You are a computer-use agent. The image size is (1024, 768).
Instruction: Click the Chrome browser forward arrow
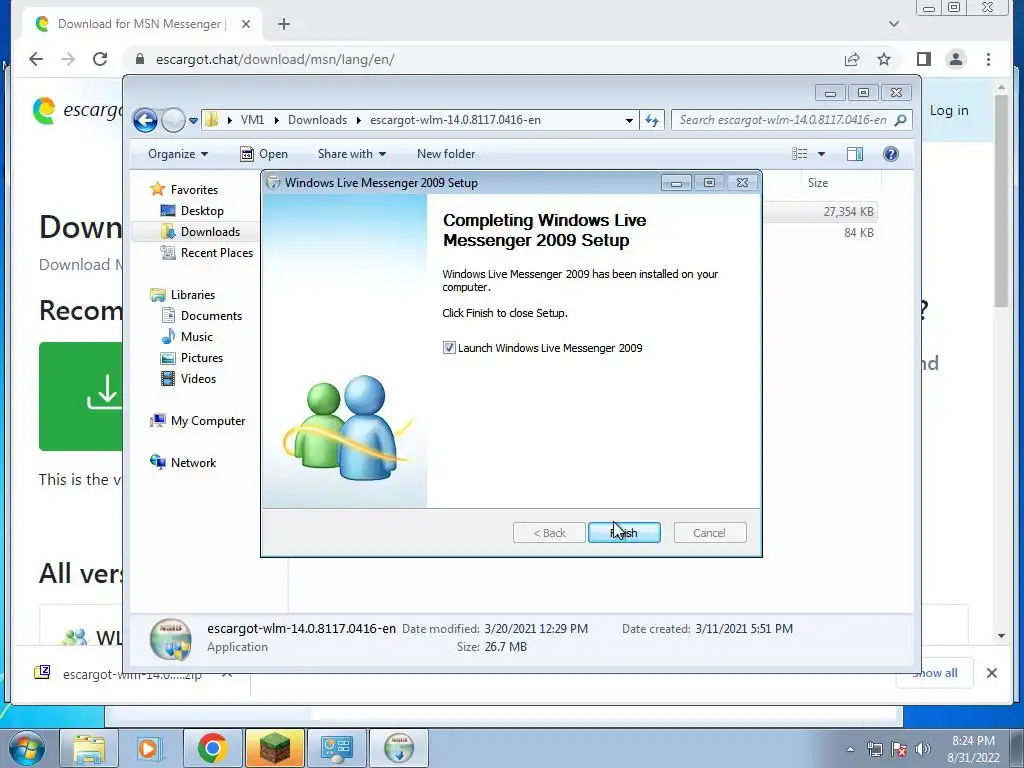pos(68,59)
